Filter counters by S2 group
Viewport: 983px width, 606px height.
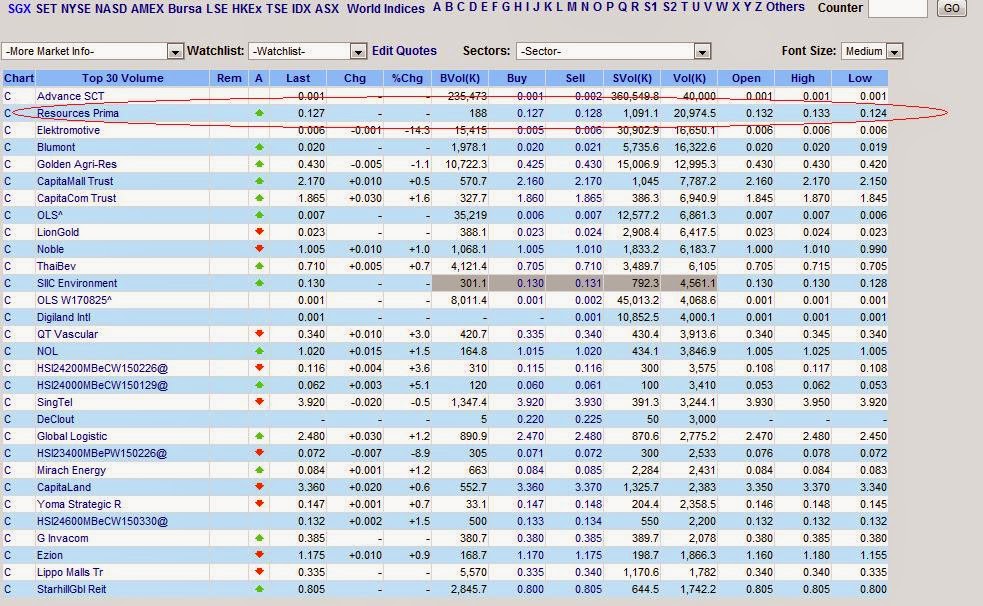pos(670,8)
